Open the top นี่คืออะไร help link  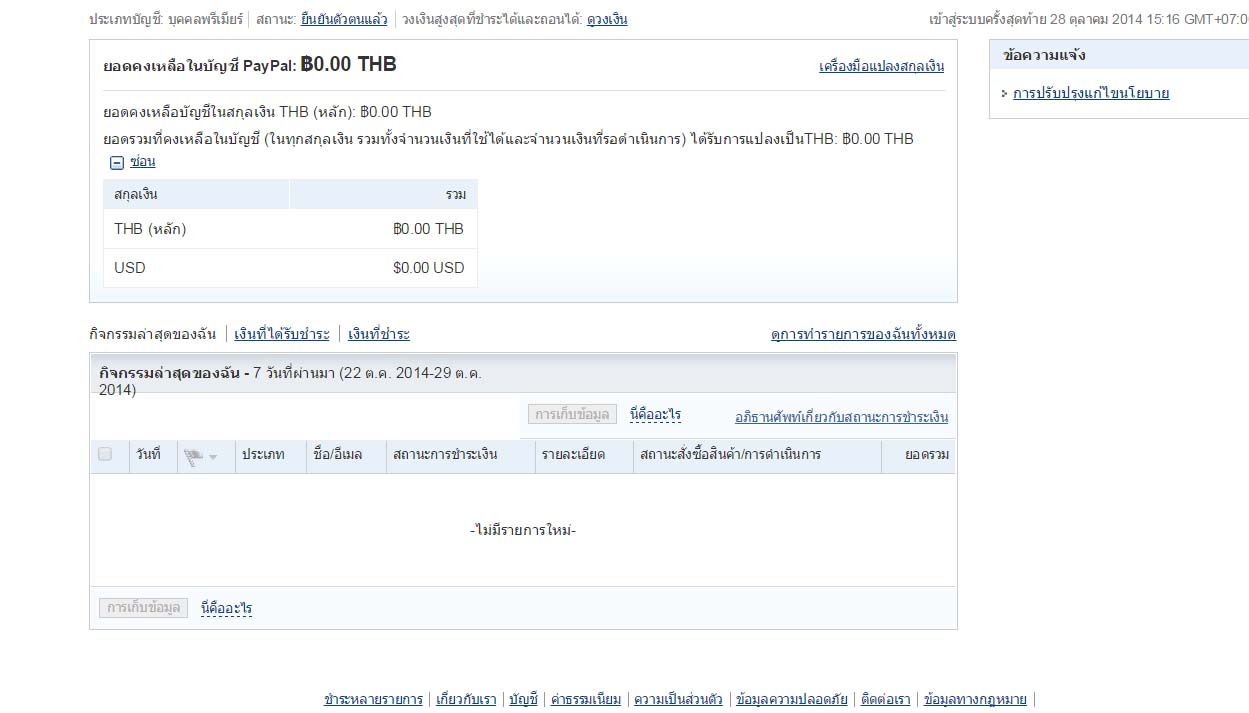coord(656,414)
